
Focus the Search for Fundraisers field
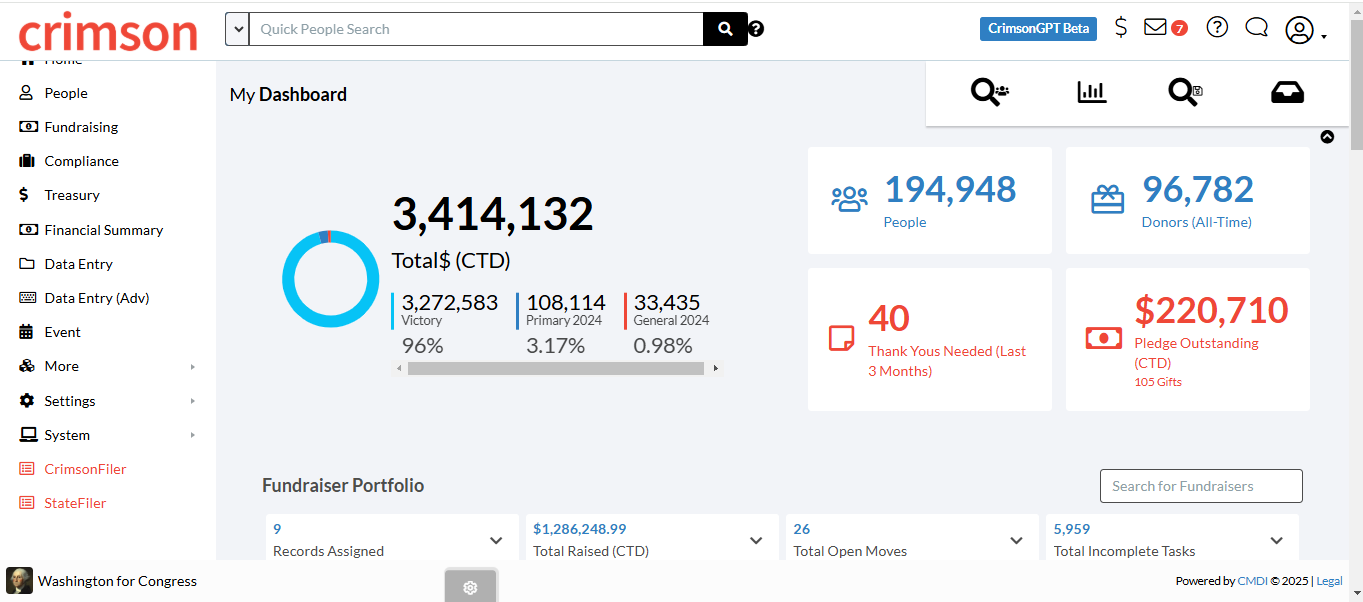coord(1201,486)
